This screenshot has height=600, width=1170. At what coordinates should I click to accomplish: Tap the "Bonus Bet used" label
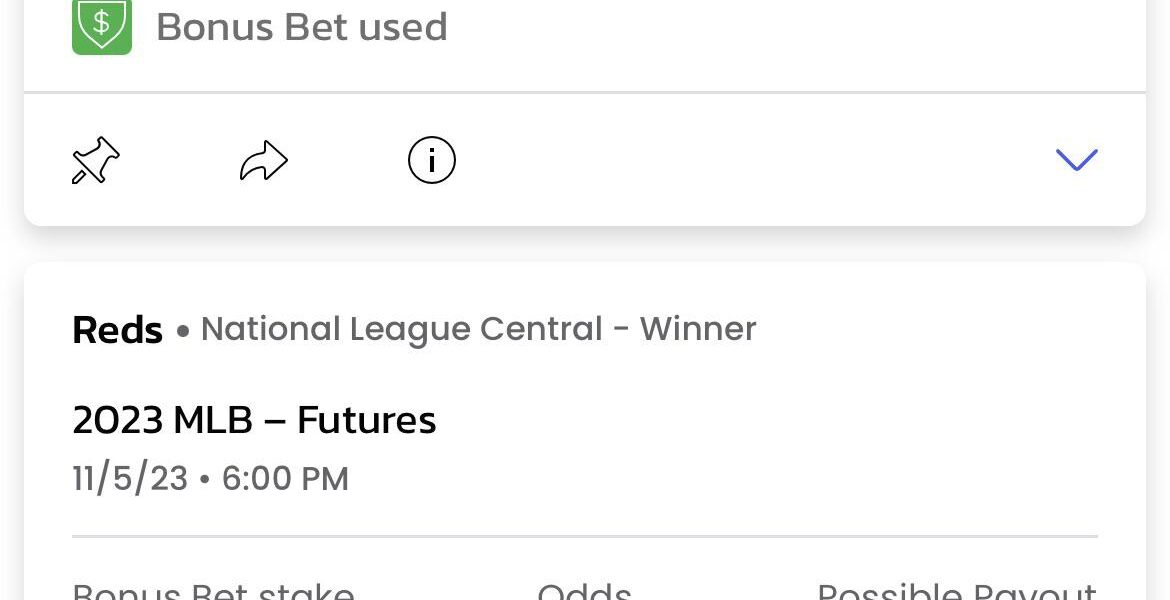(x=301, y=27)
